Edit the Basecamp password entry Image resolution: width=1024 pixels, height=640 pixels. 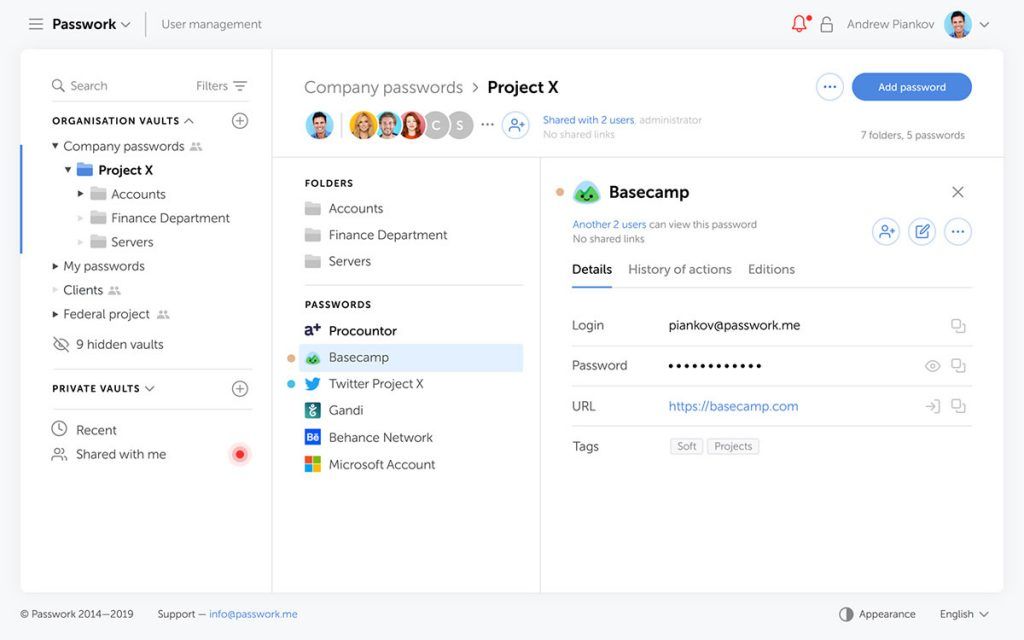click(x=922, y=231)
